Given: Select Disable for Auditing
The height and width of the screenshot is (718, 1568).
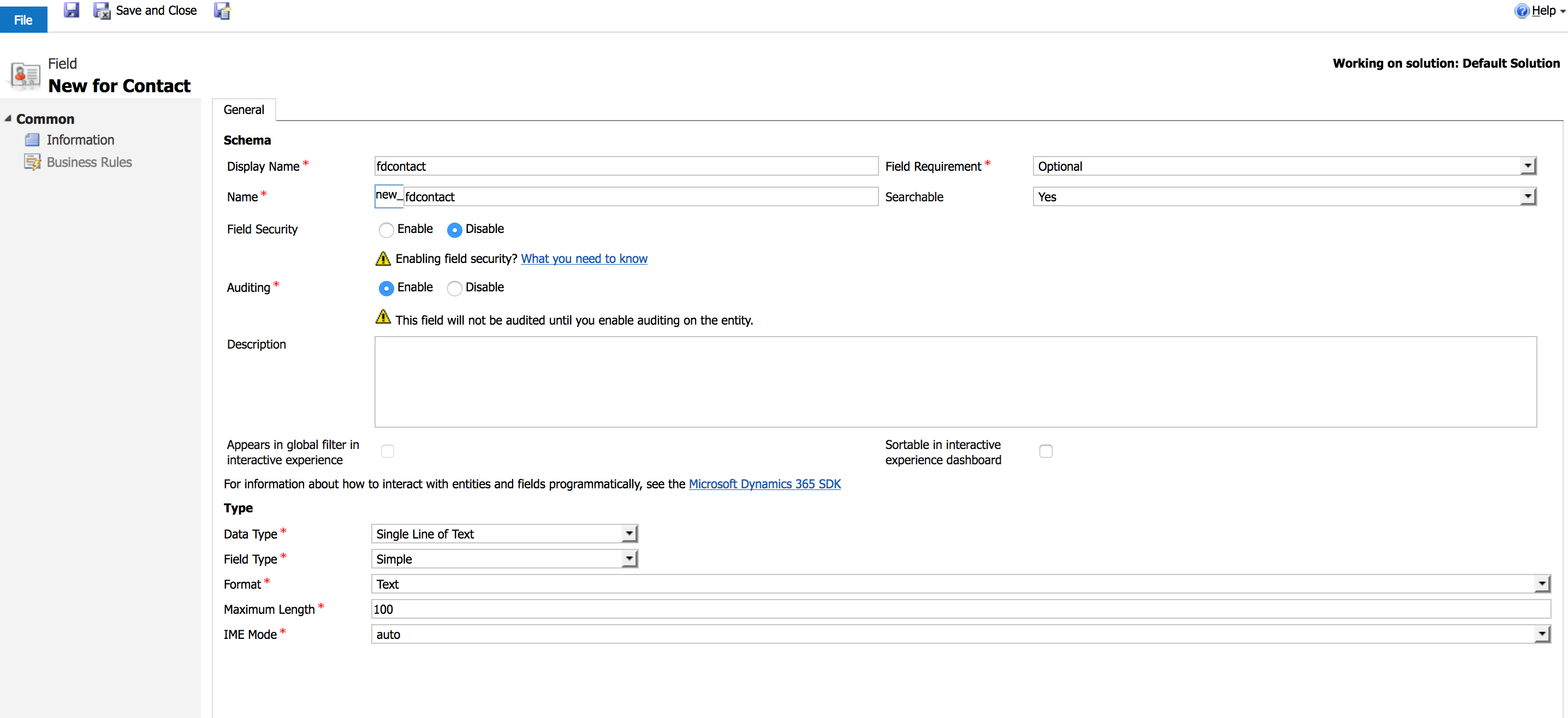Looking at the screenshot, I should pyautogui.click(x=454, y=289).
